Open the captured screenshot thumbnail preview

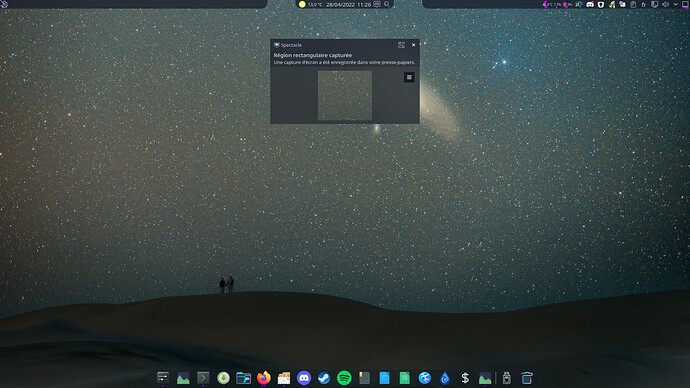click(x=345, y=96)
